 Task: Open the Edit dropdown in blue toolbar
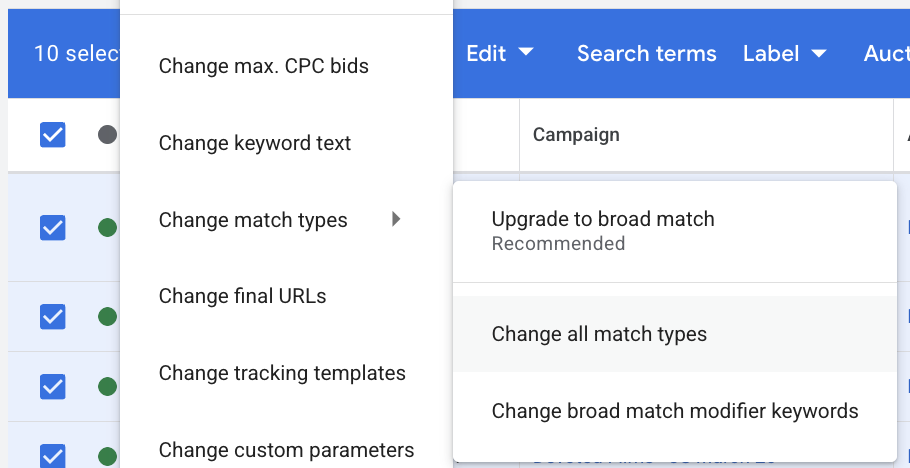(x=499, y=54)
